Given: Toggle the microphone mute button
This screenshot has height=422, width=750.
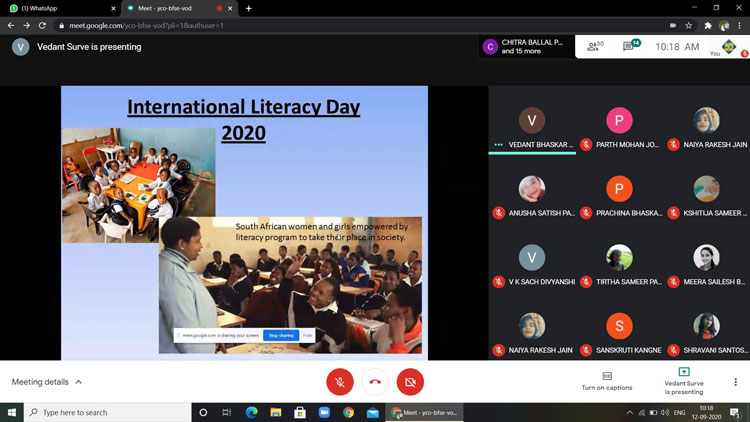Looking at the screenshot, I should point(339,381).
